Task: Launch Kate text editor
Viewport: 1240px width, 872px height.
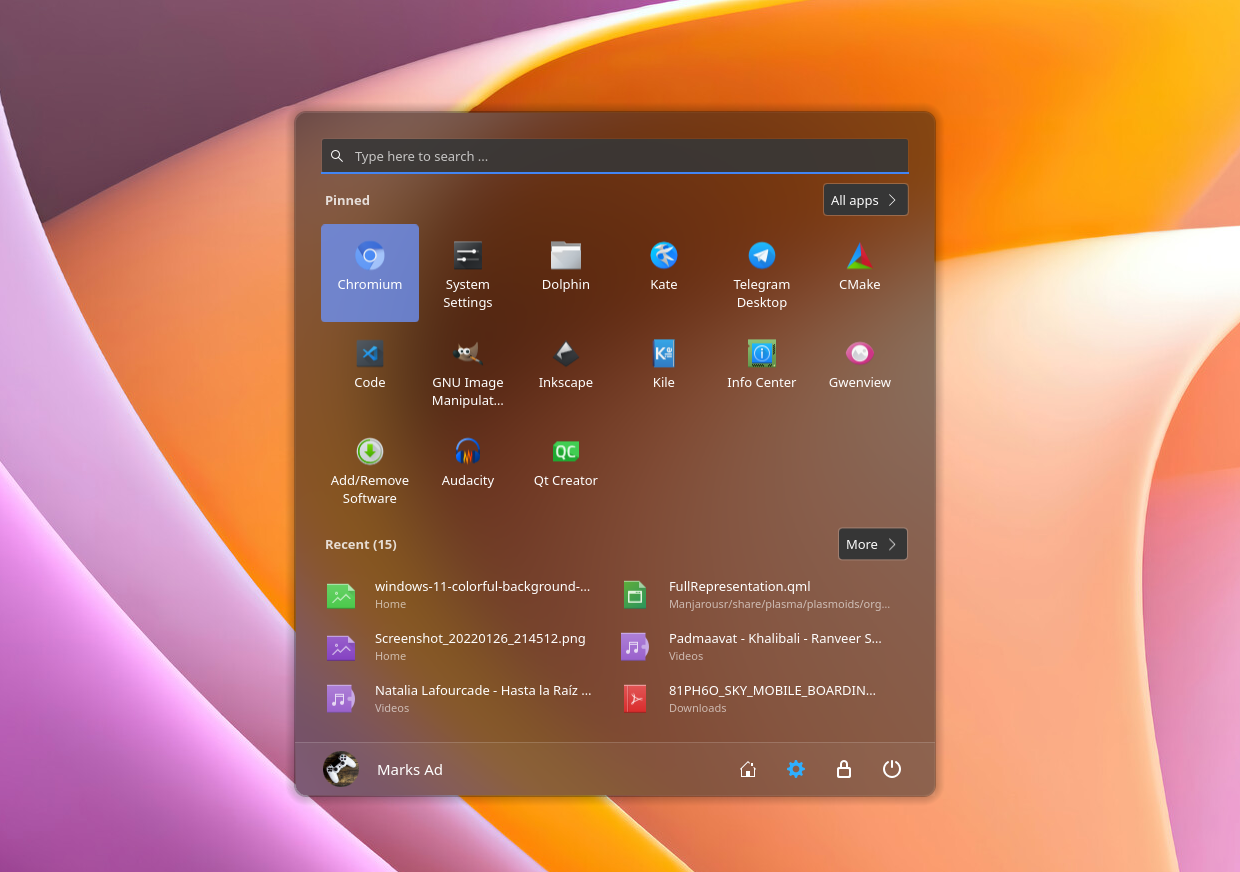Action: [664, 272]
